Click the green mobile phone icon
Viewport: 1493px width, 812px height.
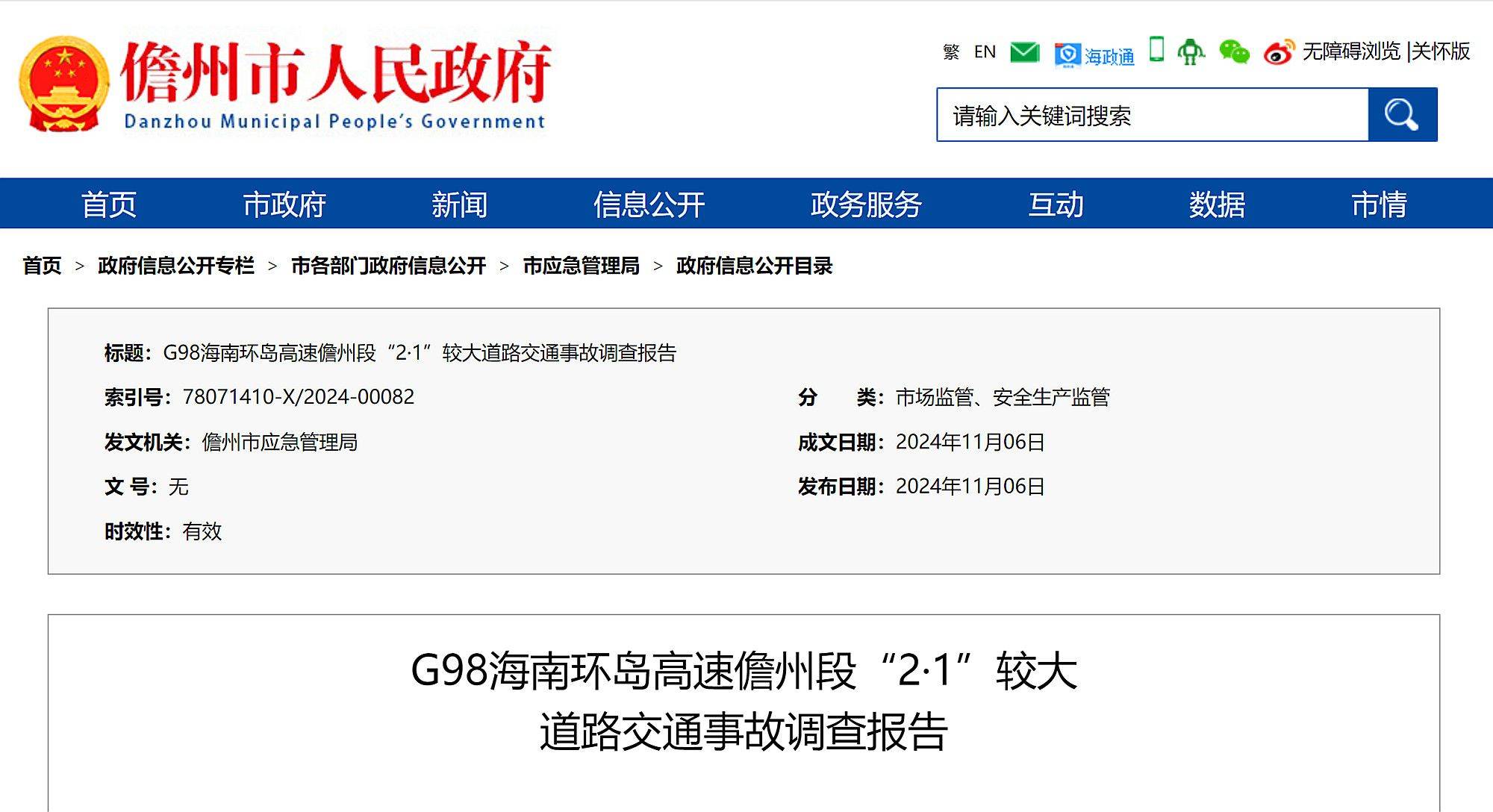1156,50
